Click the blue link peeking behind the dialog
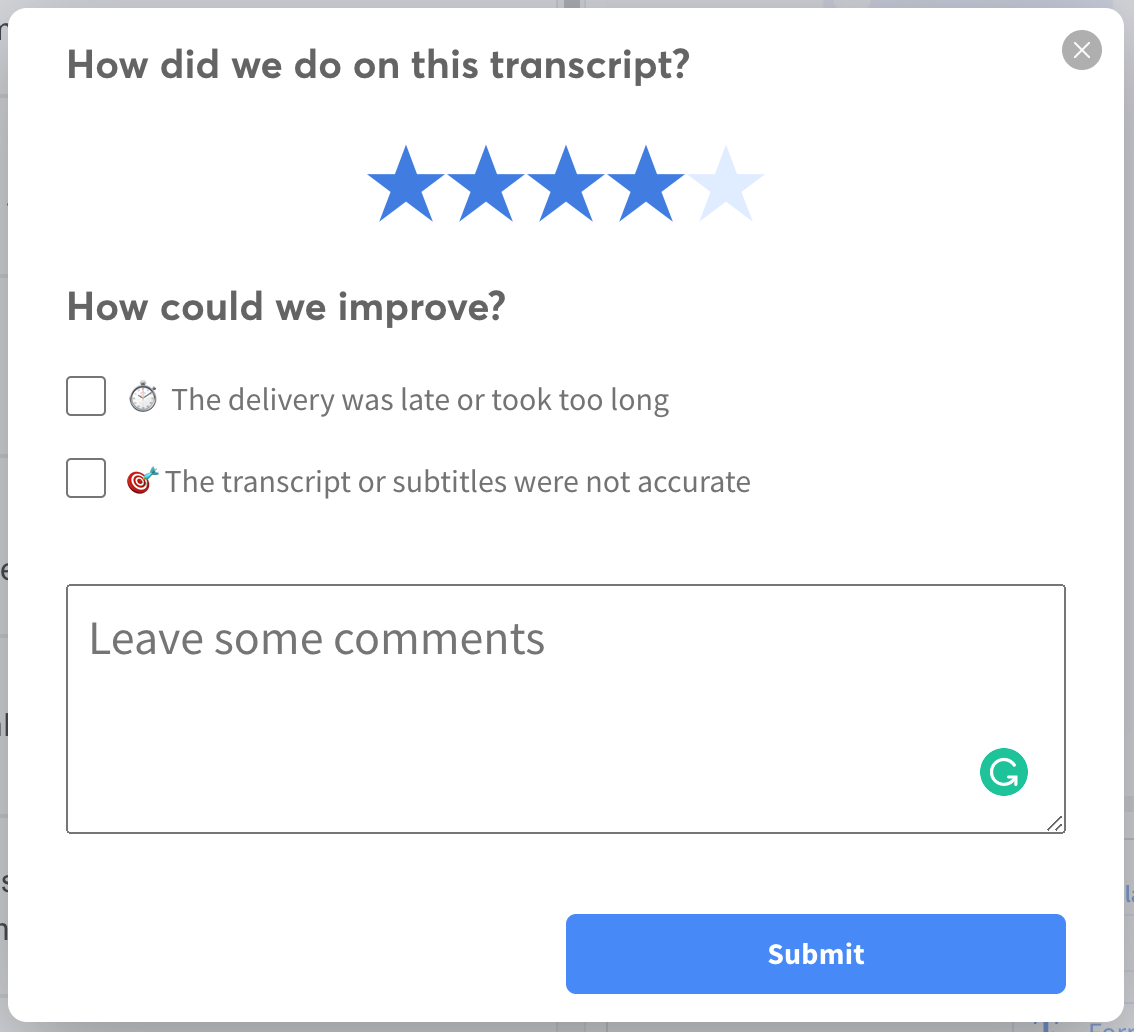Image resolution: width=1134 pixels, height=1032 pixels. coord(1111,1026)
